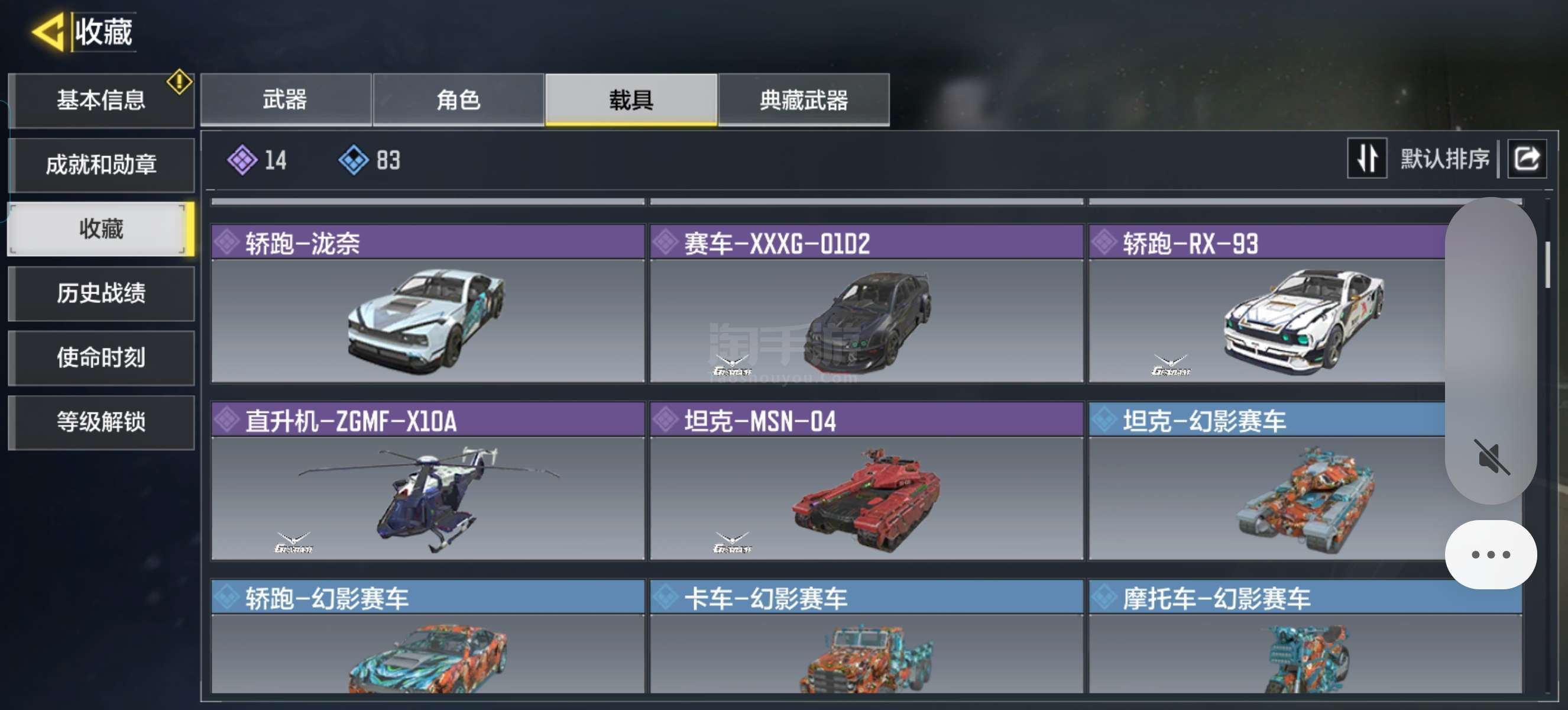
Task: Click the vertical scrollbar of vehicle list
Action: (1547, 265)
